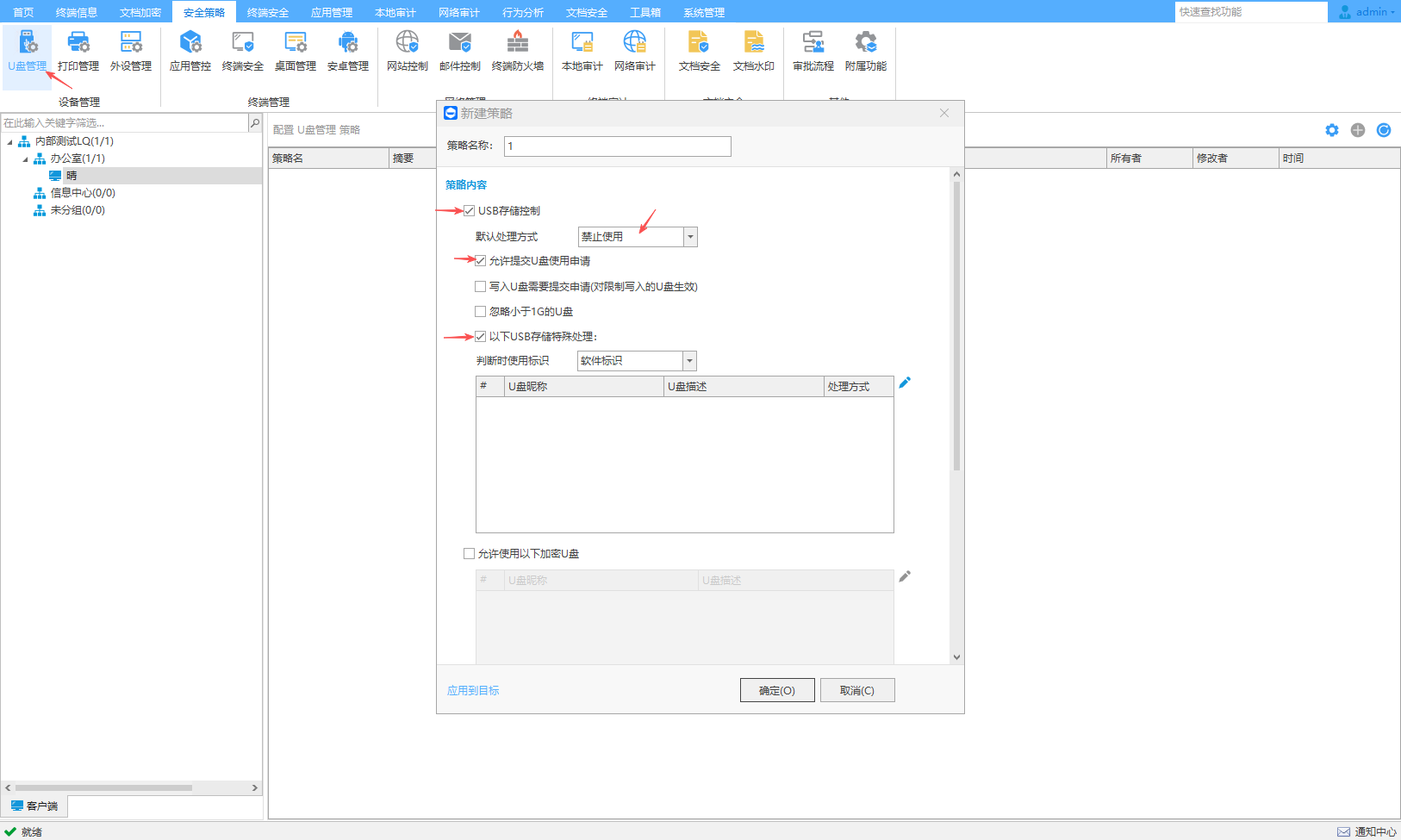
Task: Click blue pencil edit icon beside USB list
Action: click(x=905, y=383)
